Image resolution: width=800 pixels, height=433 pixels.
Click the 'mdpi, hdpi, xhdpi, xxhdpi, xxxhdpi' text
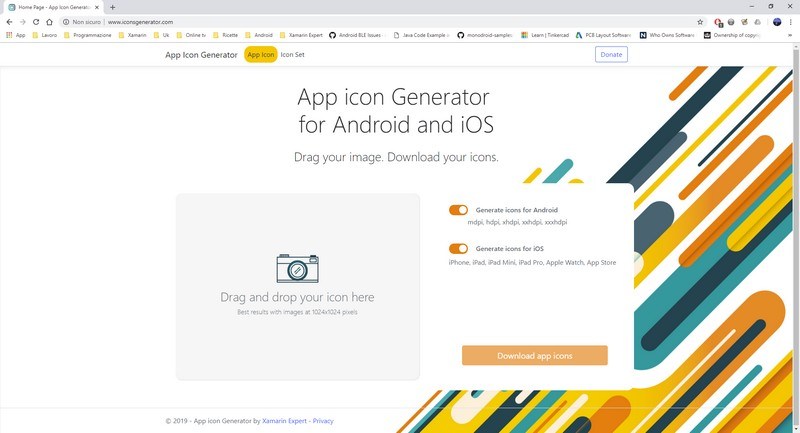517,222
